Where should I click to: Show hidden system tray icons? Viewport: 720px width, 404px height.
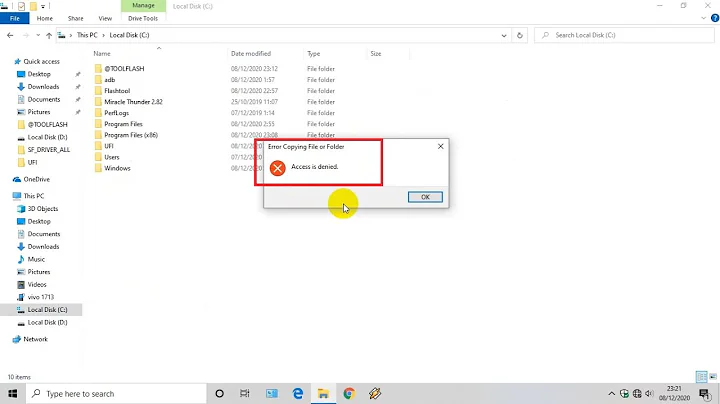pos(612,394)
